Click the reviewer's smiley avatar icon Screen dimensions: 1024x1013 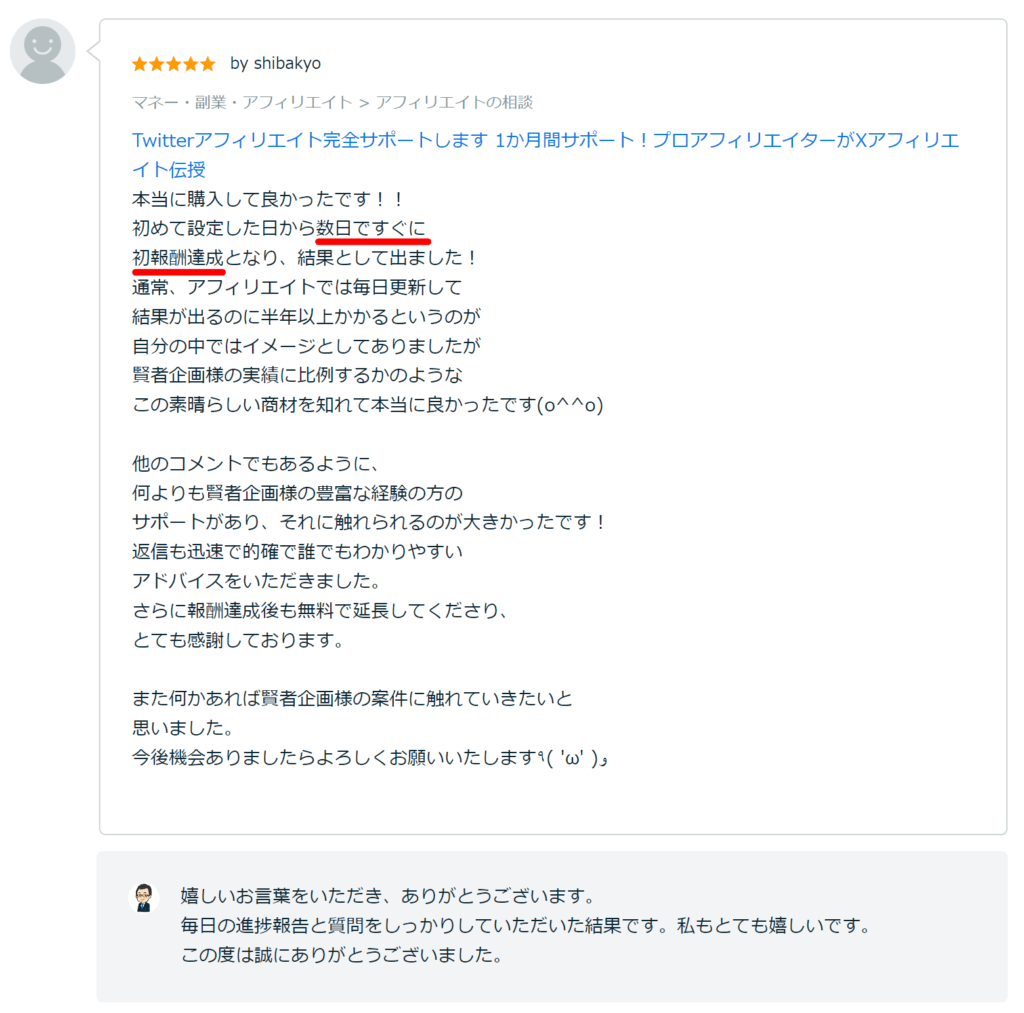[42, 50]
